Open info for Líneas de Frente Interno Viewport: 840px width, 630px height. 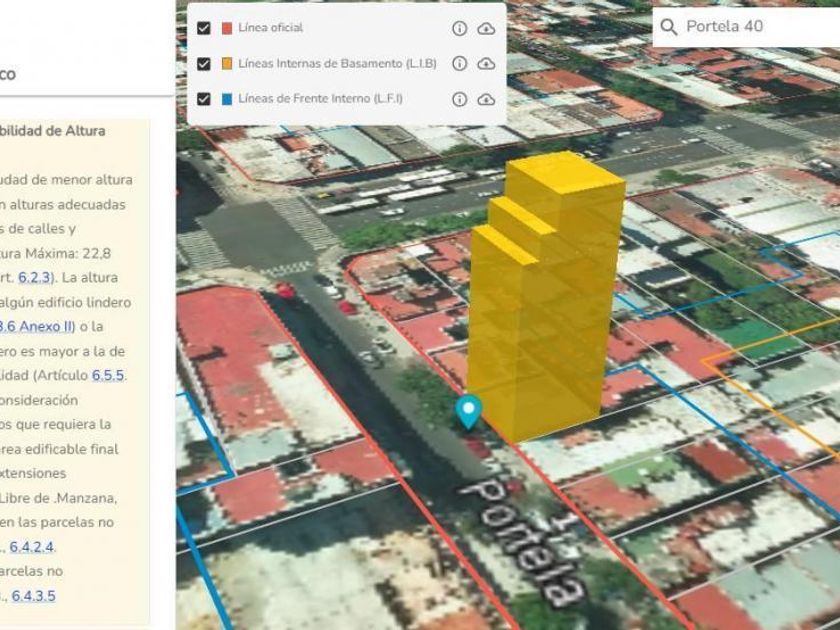pos(460,99)
